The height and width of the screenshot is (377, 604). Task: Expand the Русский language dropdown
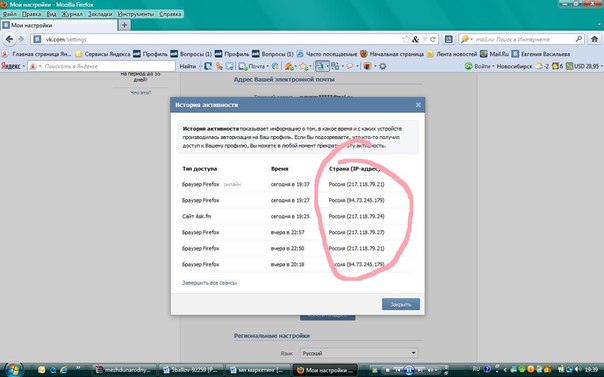359,353
